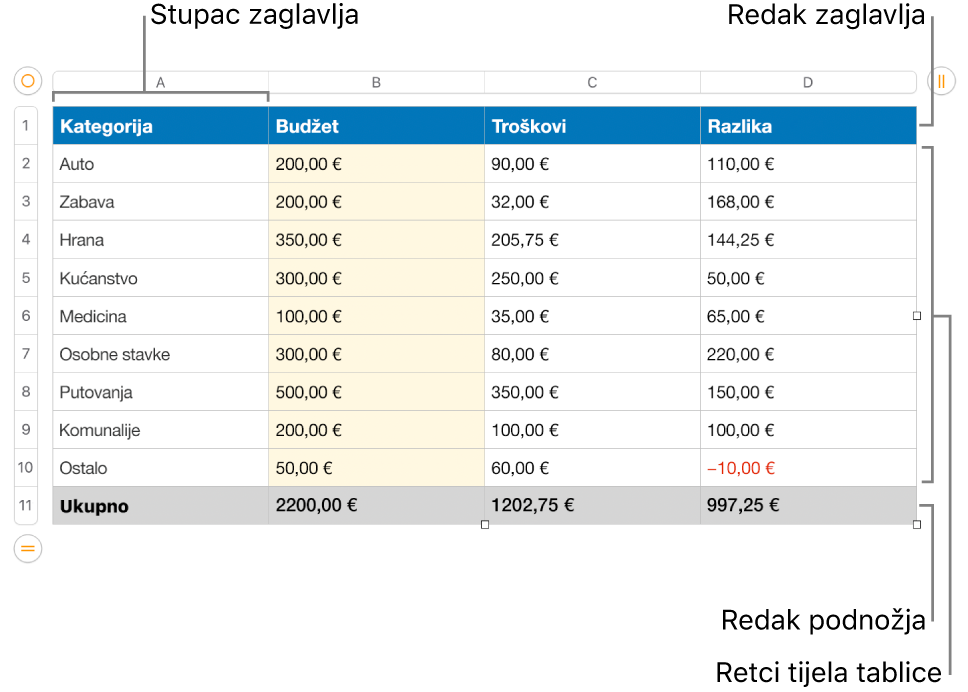Select row 6 number tab
This screenshot has width=968, height=692.
[26, 315]
